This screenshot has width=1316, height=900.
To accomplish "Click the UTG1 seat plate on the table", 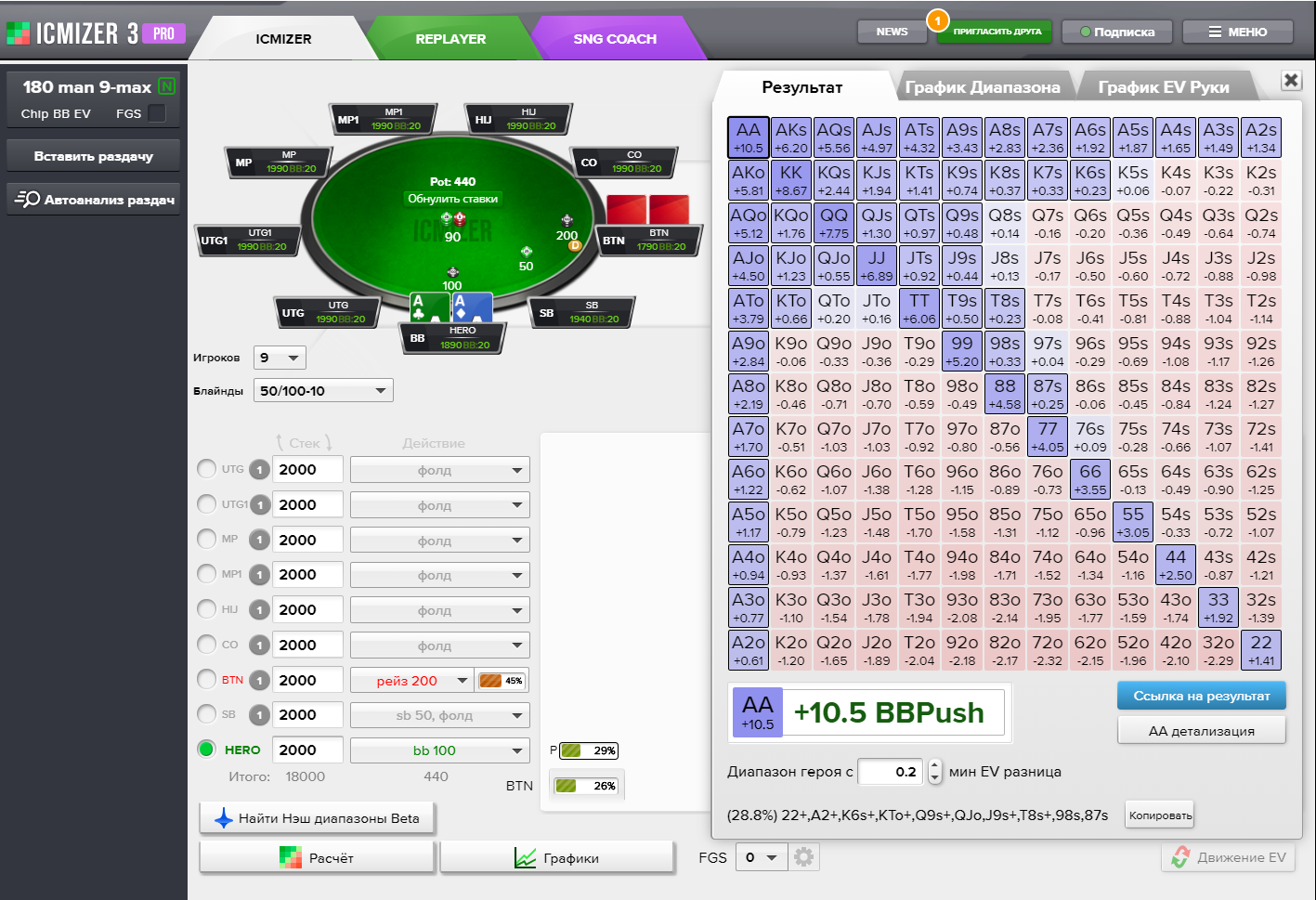I will (x=249, y=240).
